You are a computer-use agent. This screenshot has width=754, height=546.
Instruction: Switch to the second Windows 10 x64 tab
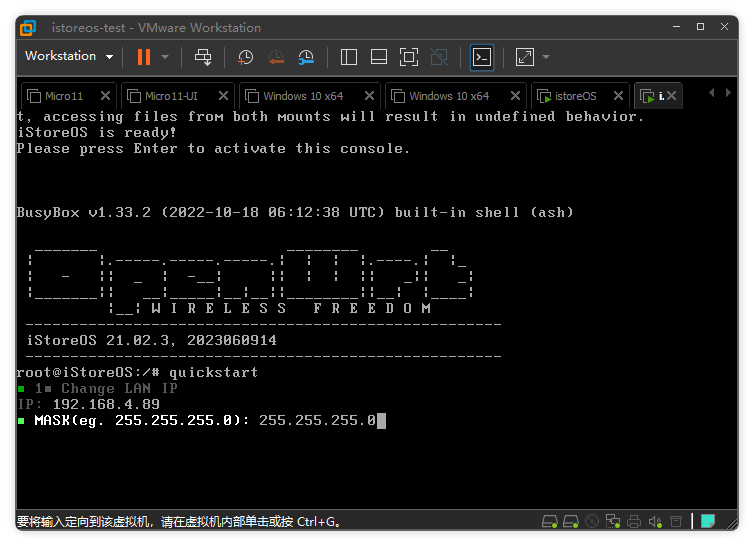(x=449, y=96)
